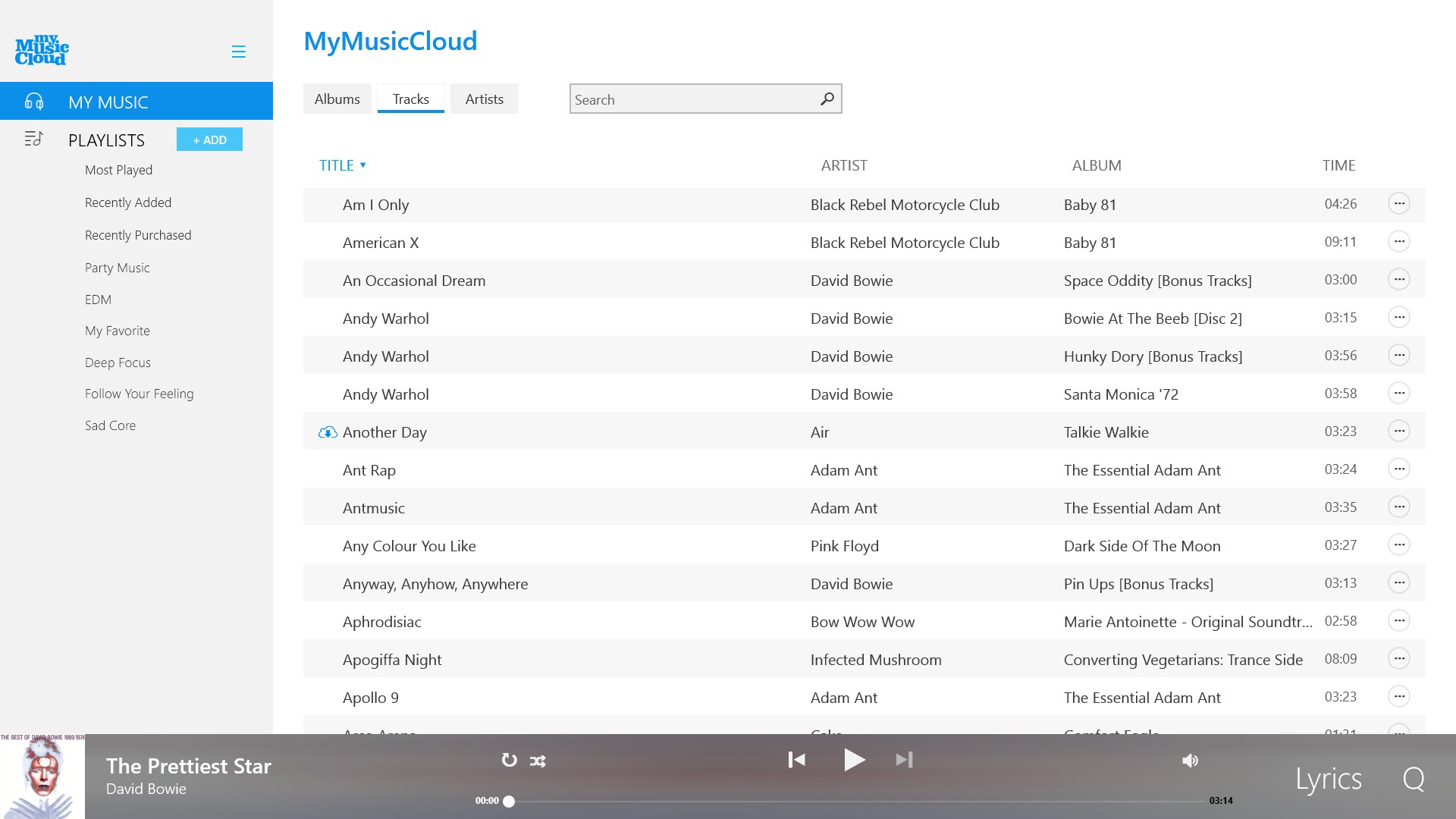Open the Party Music playlist
The width and height of the screenshot is (1456, 819).
point(118,268)
